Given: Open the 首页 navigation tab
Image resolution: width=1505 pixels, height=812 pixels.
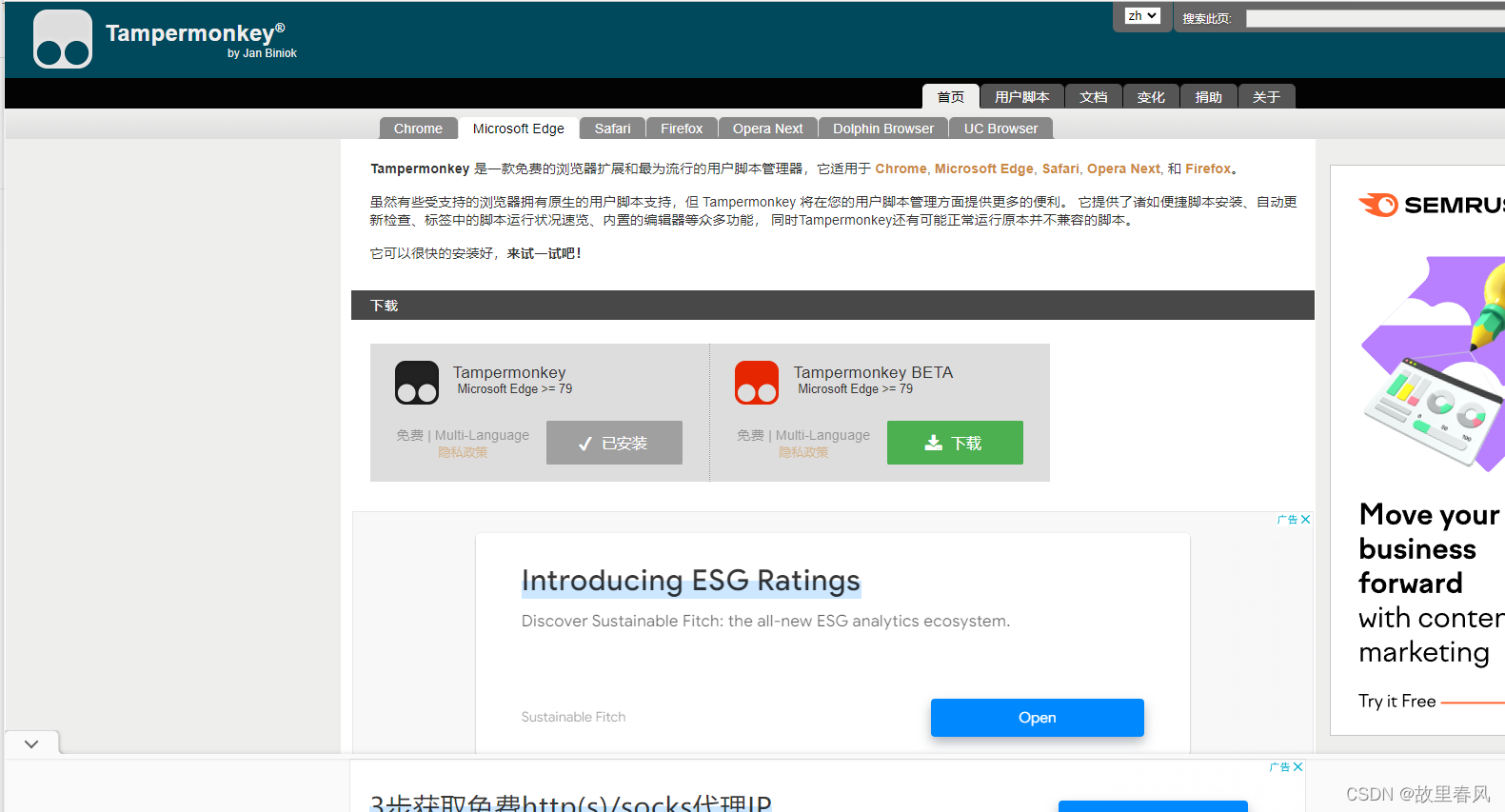Looking at the screenshot, I should tap(951, 97).
